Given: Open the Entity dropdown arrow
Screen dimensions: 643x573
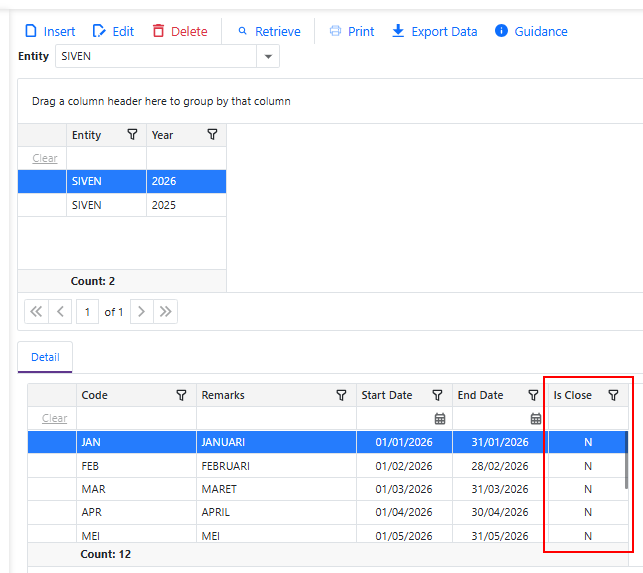Looking at the screenshot, I should pyautogui.click(x=268, y=56).
